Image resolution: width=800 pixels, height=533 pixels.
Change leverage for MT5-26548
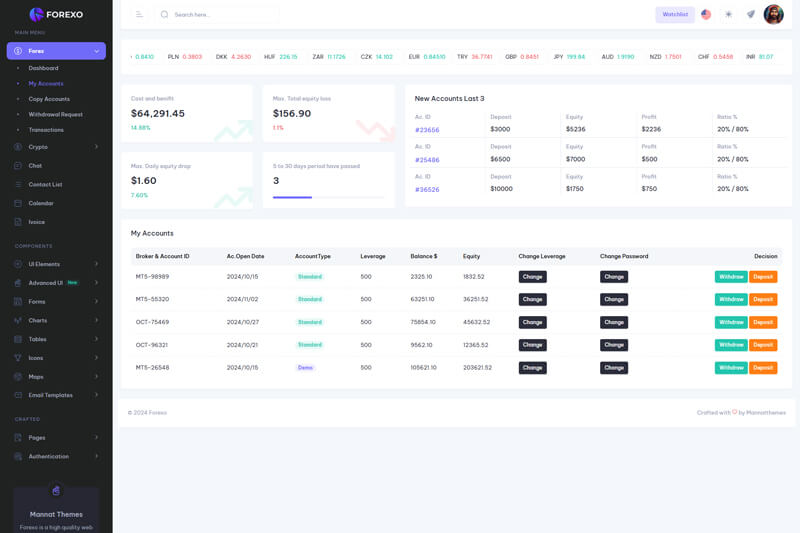[x=533, y=368]
